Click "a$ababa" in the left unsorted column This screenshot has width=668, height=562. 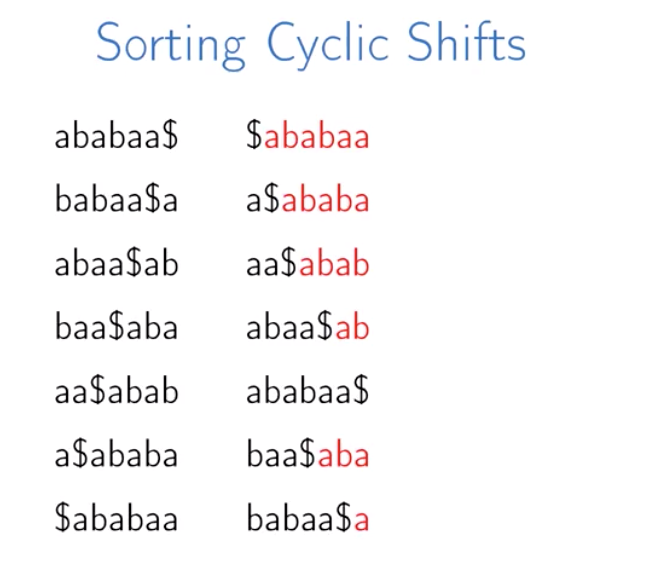click(x=116, y=456)
